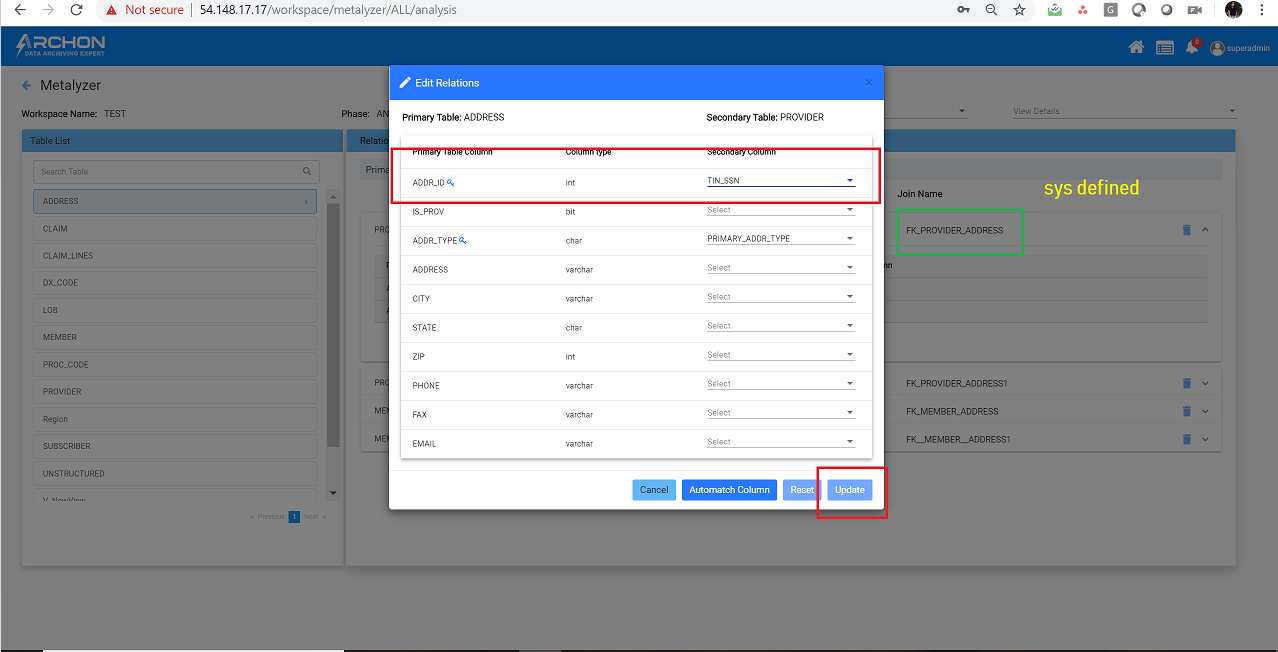The width and height of the screenshot is (1278, 652).
Task: Open the Asana extension icon
Action: point(1082,9)
